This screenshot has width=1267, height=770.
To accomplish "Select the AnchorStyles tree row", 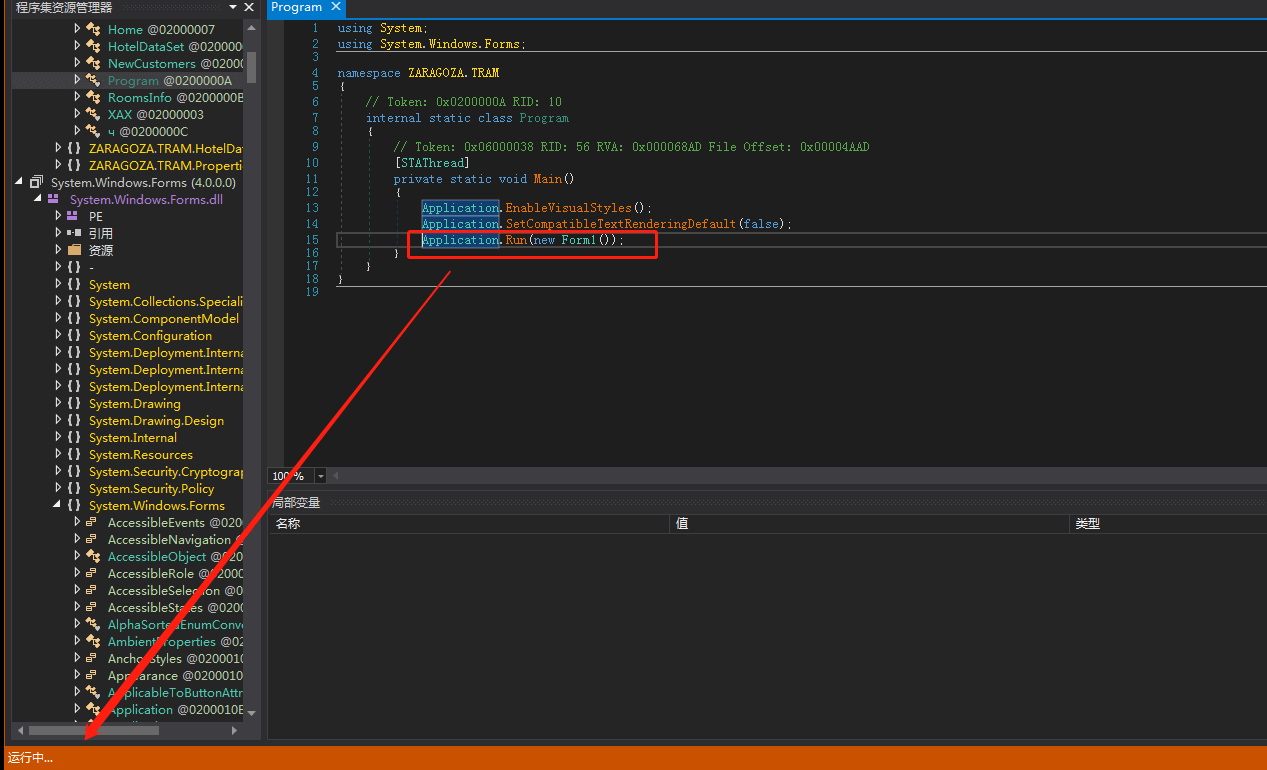I will pyautogui.click(x=128, y=658).
